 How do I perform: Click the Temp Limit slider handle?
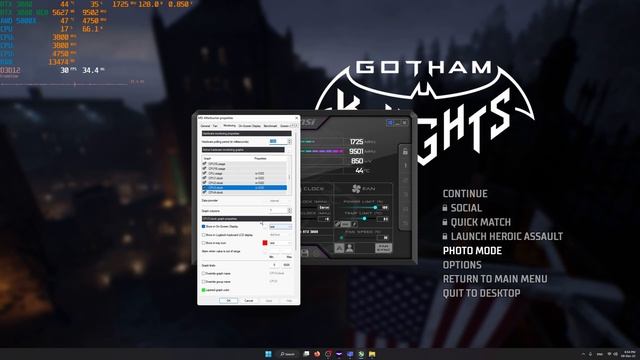(x=364, y=219)
